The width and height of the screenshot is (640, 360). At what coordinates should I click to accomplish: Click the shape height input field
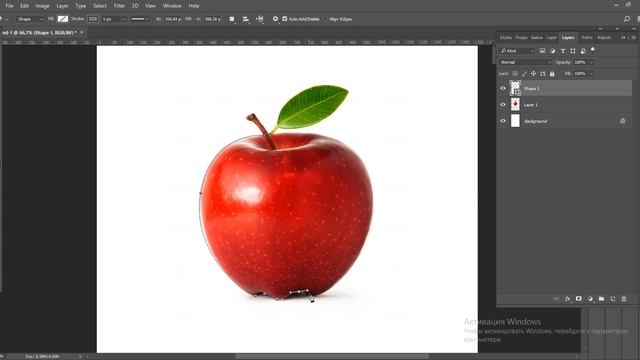pyautogui.click(x=213, y=19)
